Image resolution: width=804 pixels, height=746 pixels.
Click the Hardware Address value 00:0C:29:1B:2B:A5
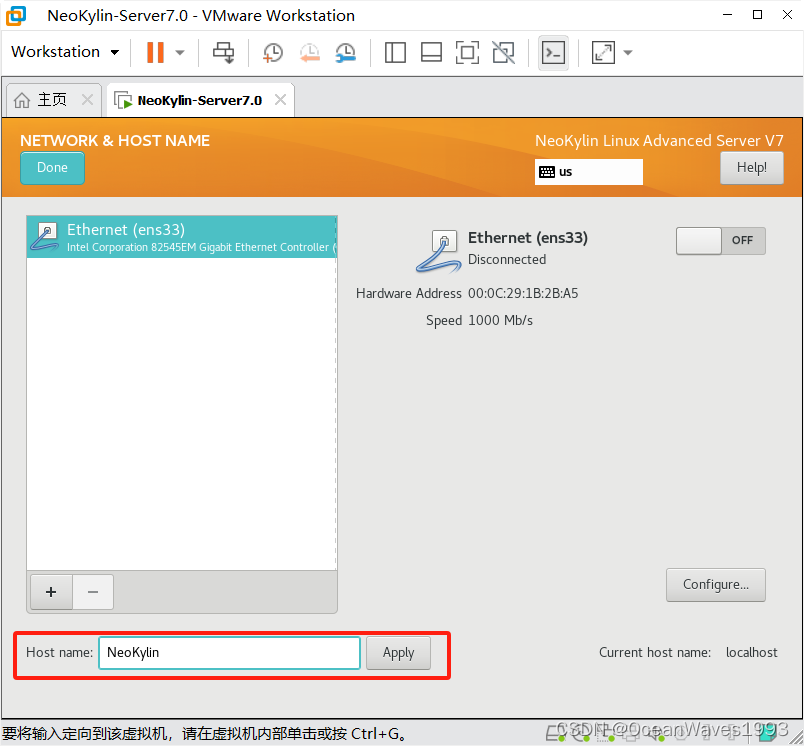pyautogui.click(x=523, y=293)
